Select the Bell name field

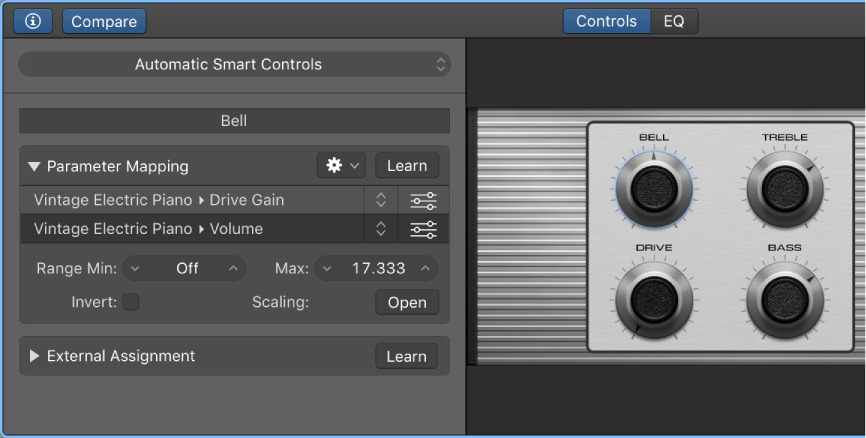[234, 120]
